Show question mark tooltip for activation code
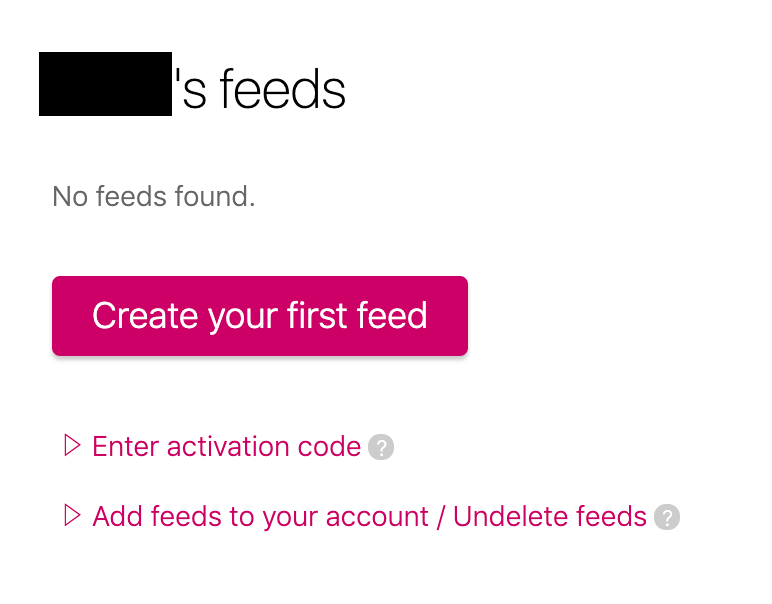772x604 pixels. (381, 447)
